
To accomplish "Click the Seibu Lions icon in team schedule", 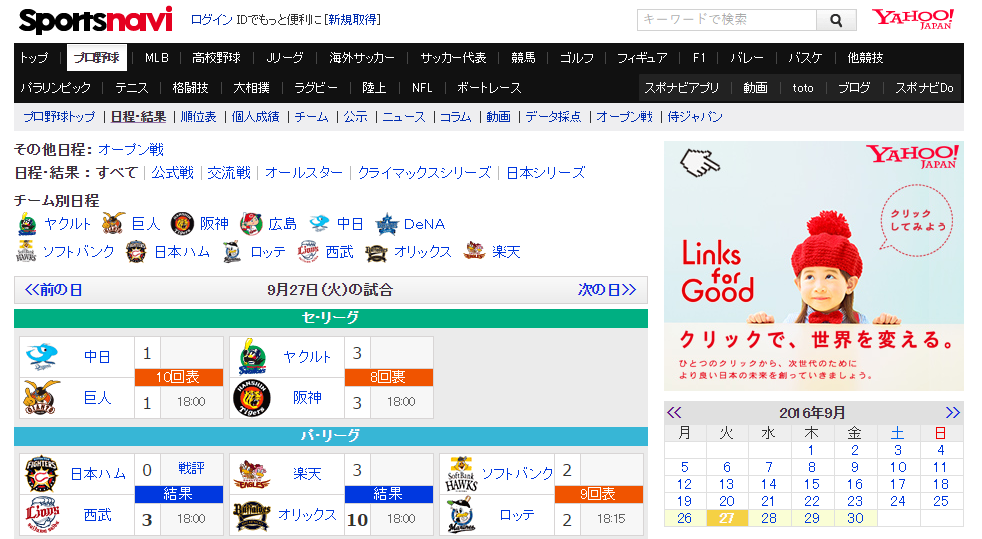I will (x=308, y=252).
